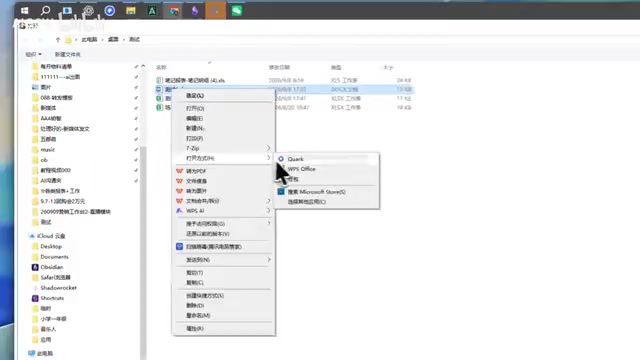Select WPS Office in the open-with submenu

tap(302, 169)
